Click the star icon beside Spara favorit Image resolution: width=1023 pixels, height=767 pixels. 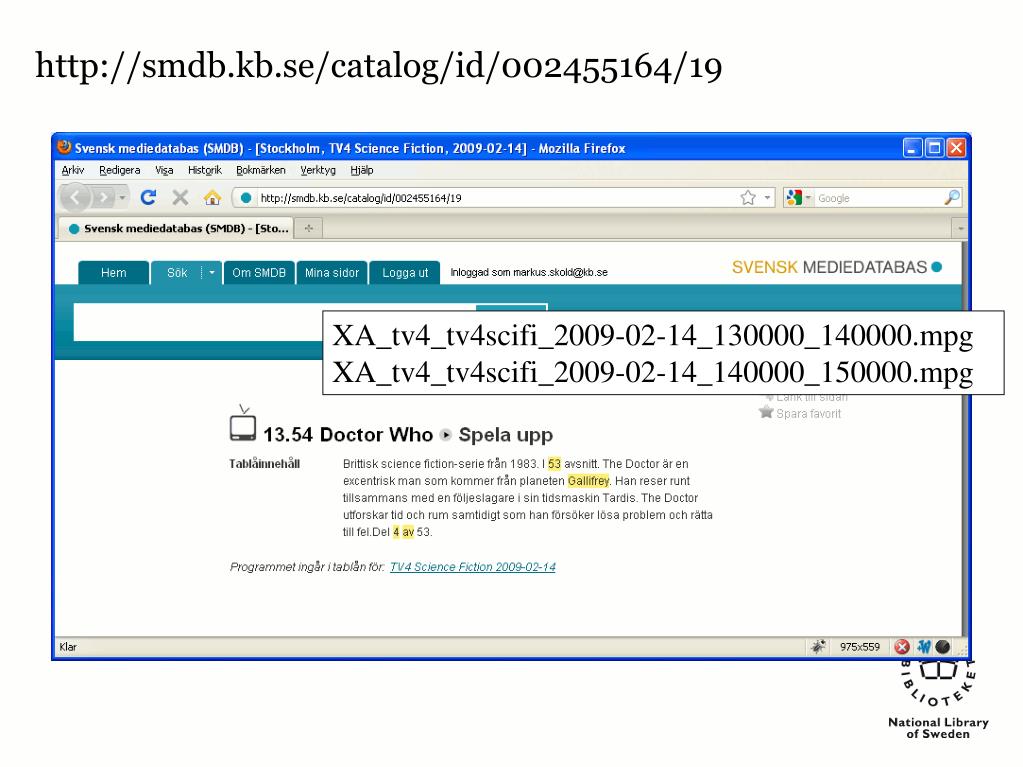pyautogui.click(x=766, y=412)
